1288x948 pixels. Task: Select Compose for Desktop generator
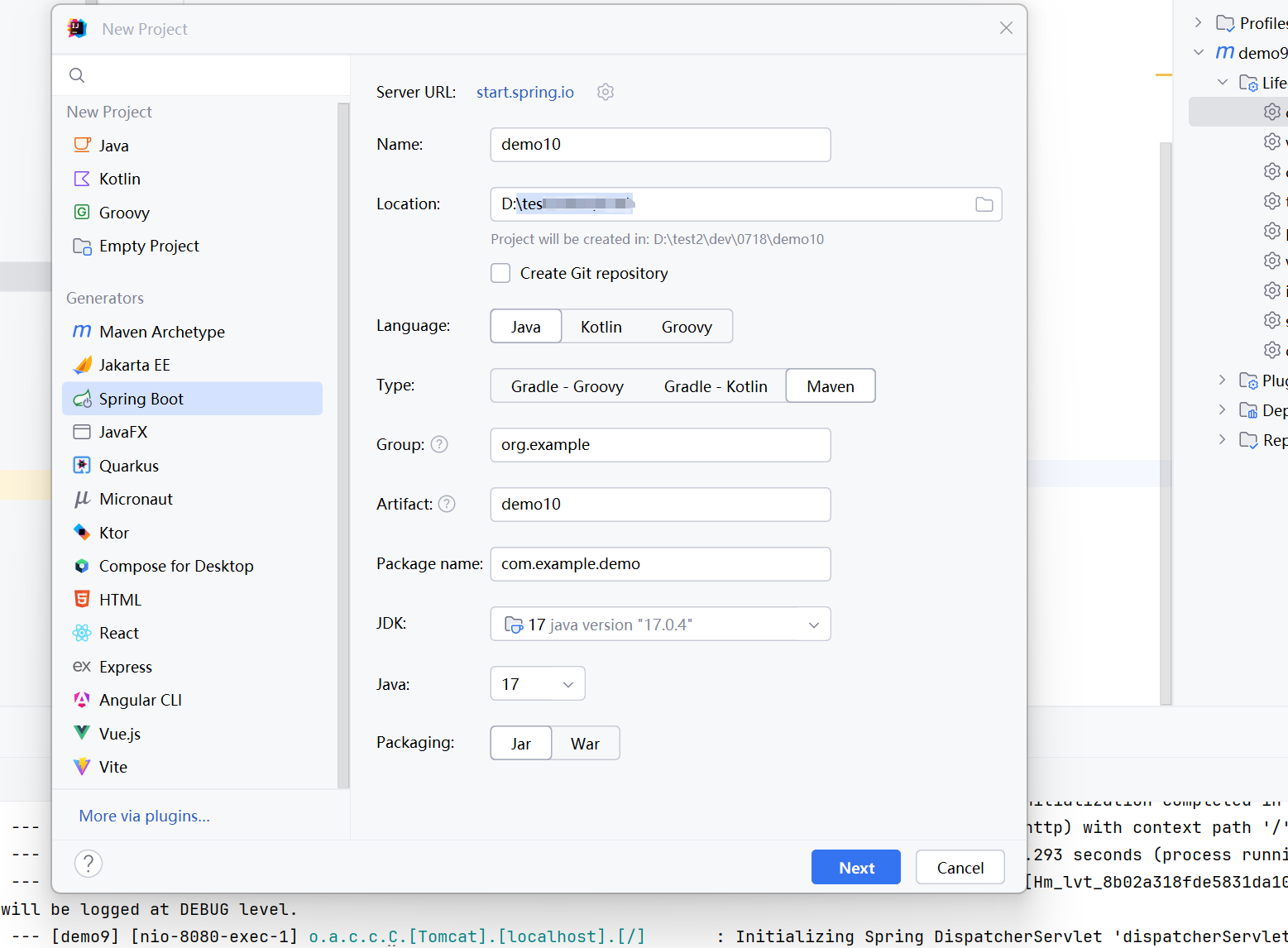coord(192,566)
